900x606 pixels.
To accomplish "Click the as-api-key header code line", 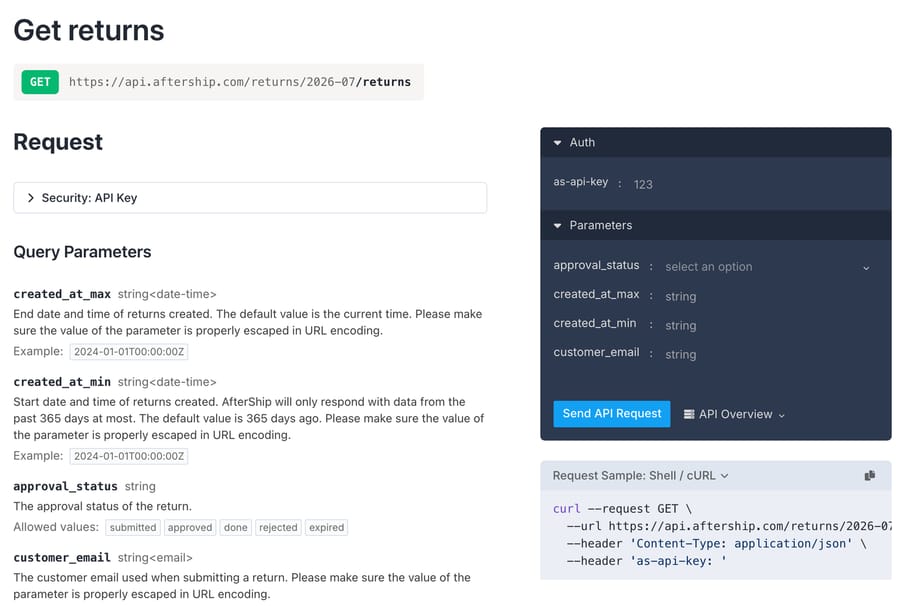I will [646, 561].
